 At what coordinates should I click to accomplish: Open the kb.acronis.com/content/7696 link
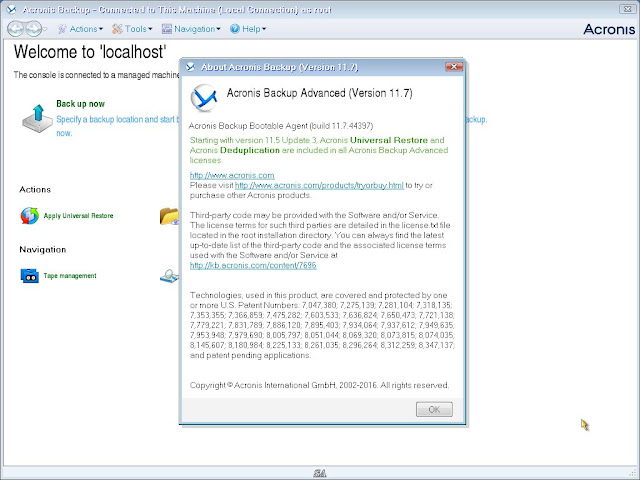253,265
